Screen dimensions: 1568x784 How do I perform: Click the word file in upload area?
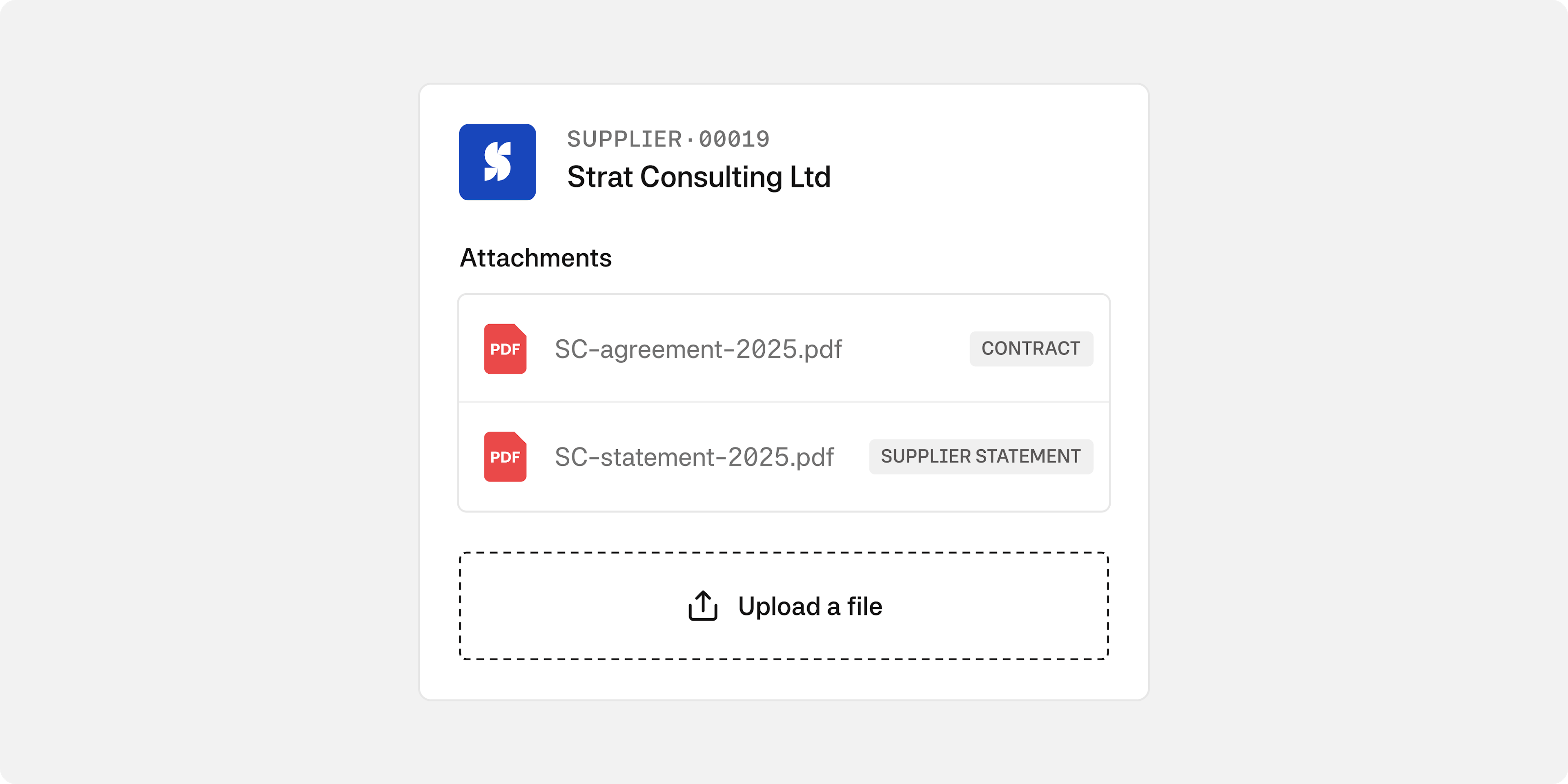pos(864,606)
